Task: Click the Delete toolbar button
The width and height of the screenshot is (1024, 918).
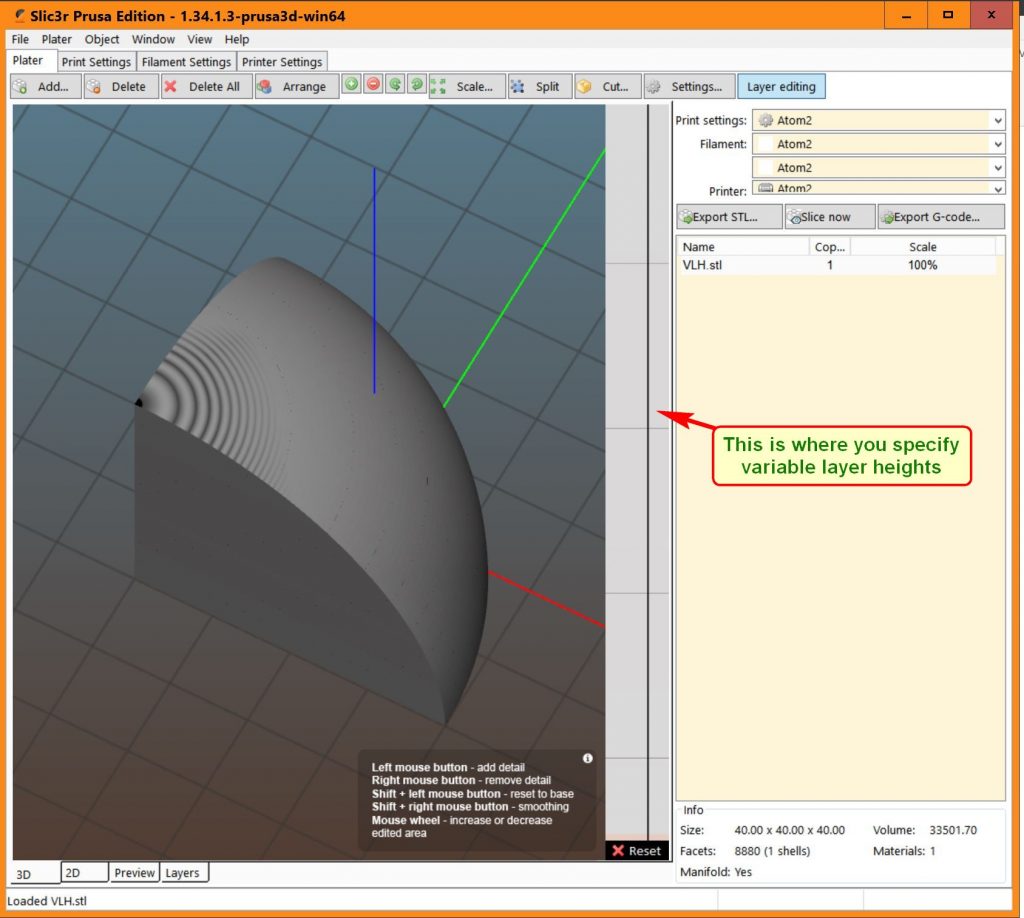Action: click(x=121, y=86)
